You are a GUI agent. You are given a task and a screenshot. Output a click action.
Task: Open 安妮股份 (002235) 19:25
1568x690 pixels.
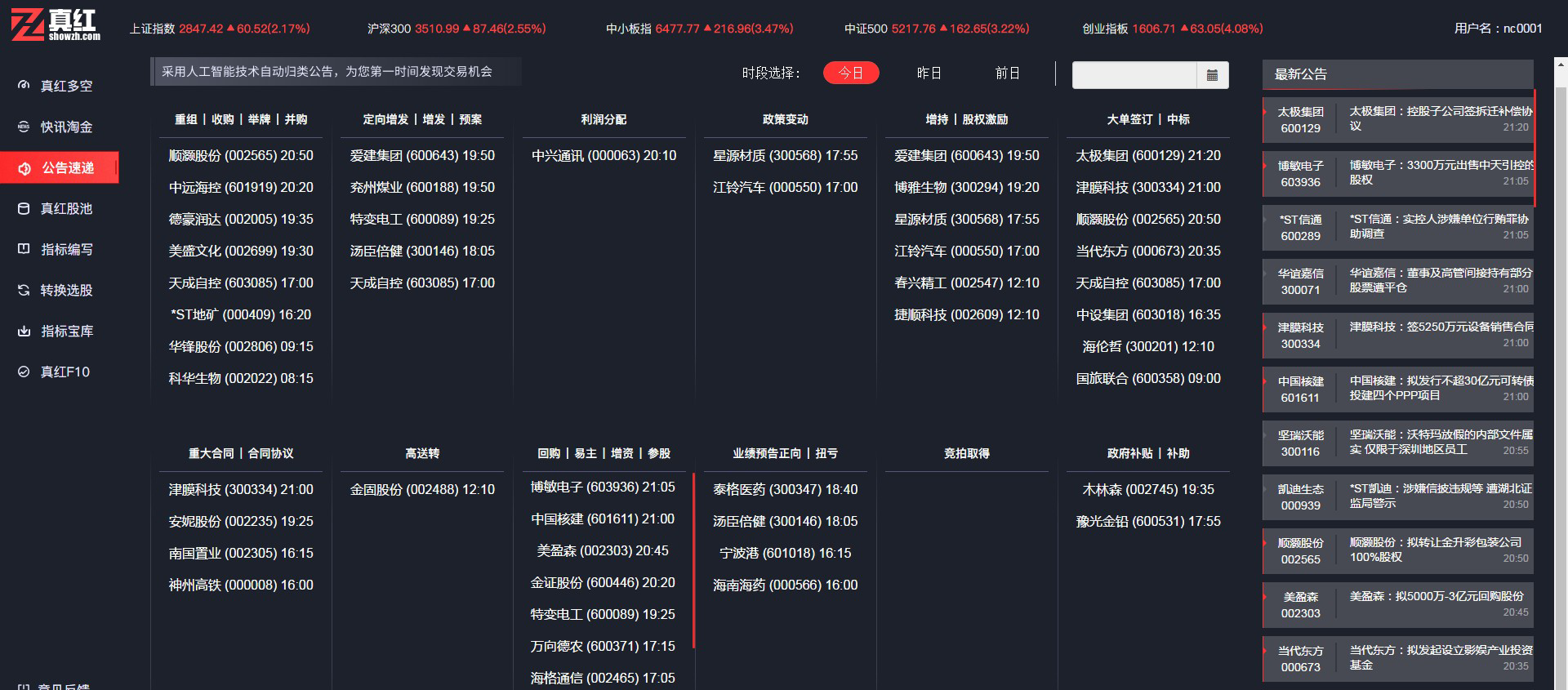[241, 521]
